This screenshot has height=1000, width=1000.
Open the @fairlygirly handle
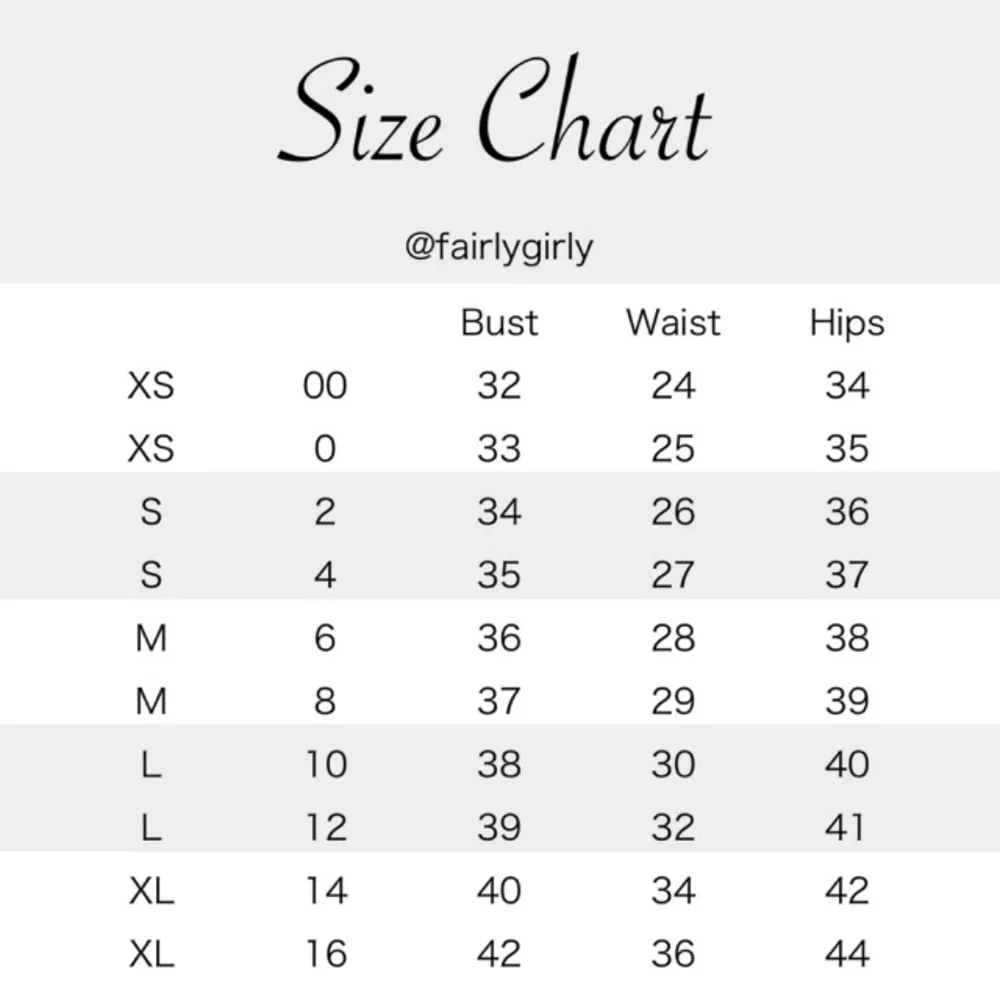coord(498,247)
